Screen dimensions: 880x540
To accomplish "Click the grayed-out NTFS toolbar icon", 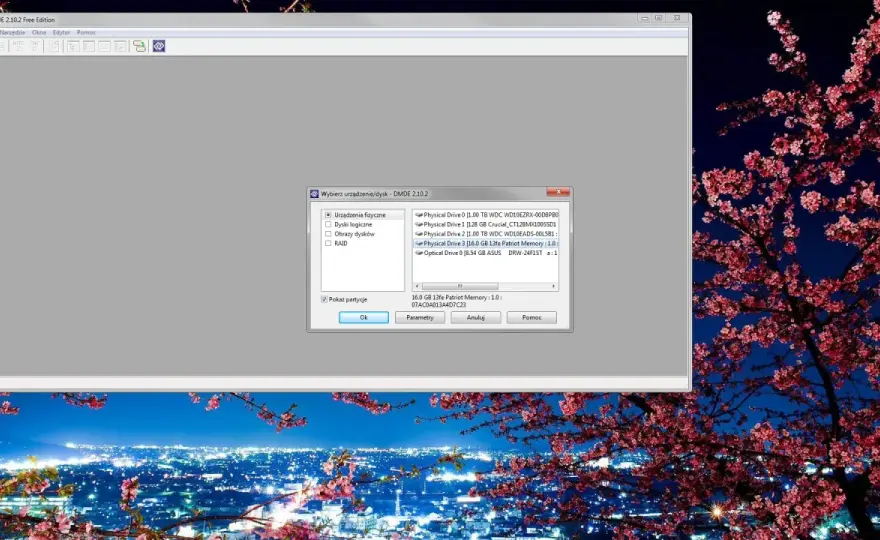I will click(x=19, y=46).
